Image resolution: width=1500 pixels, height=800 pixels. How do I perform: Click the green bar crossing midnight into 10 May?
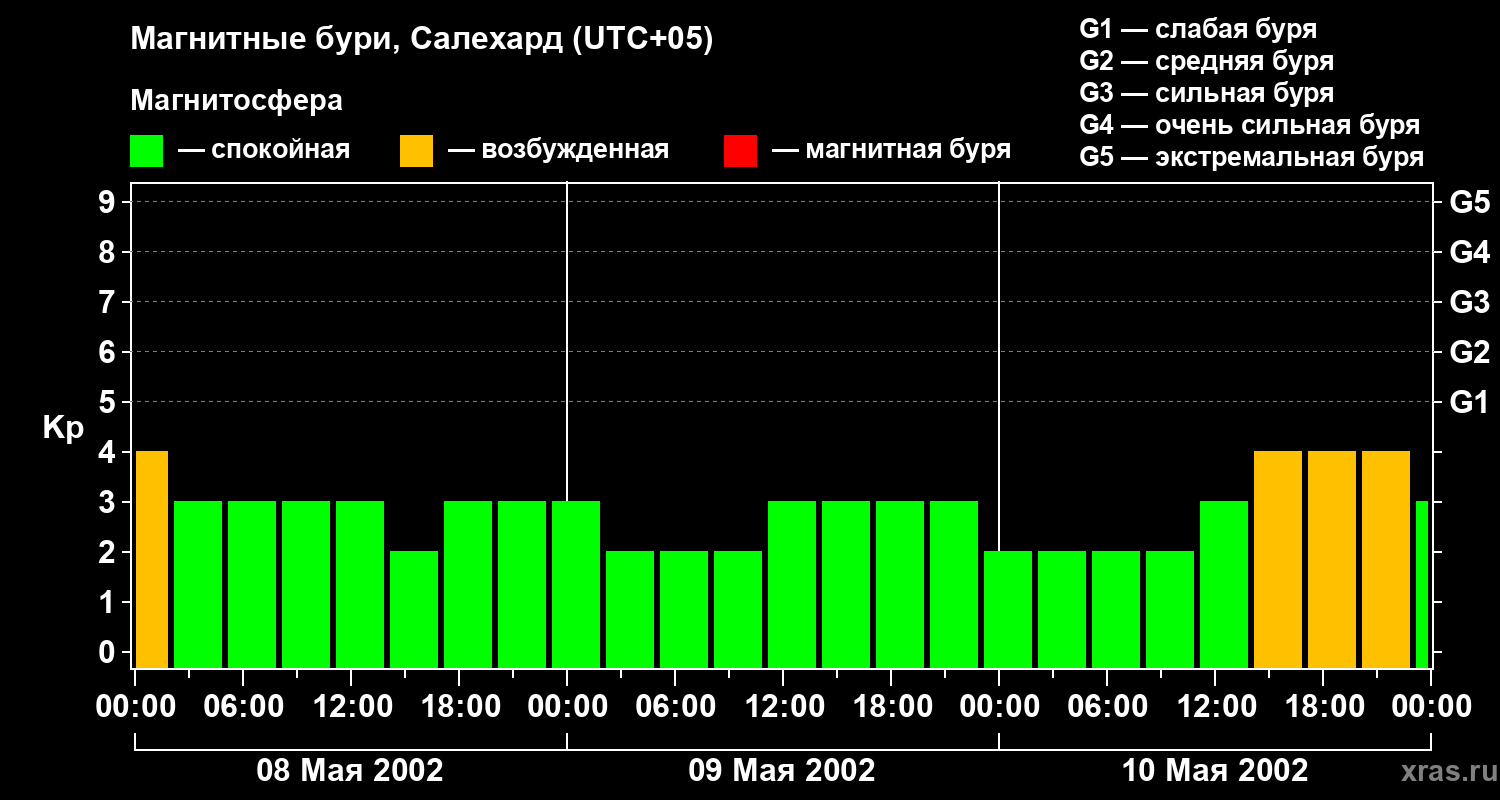pos(1008,610)
